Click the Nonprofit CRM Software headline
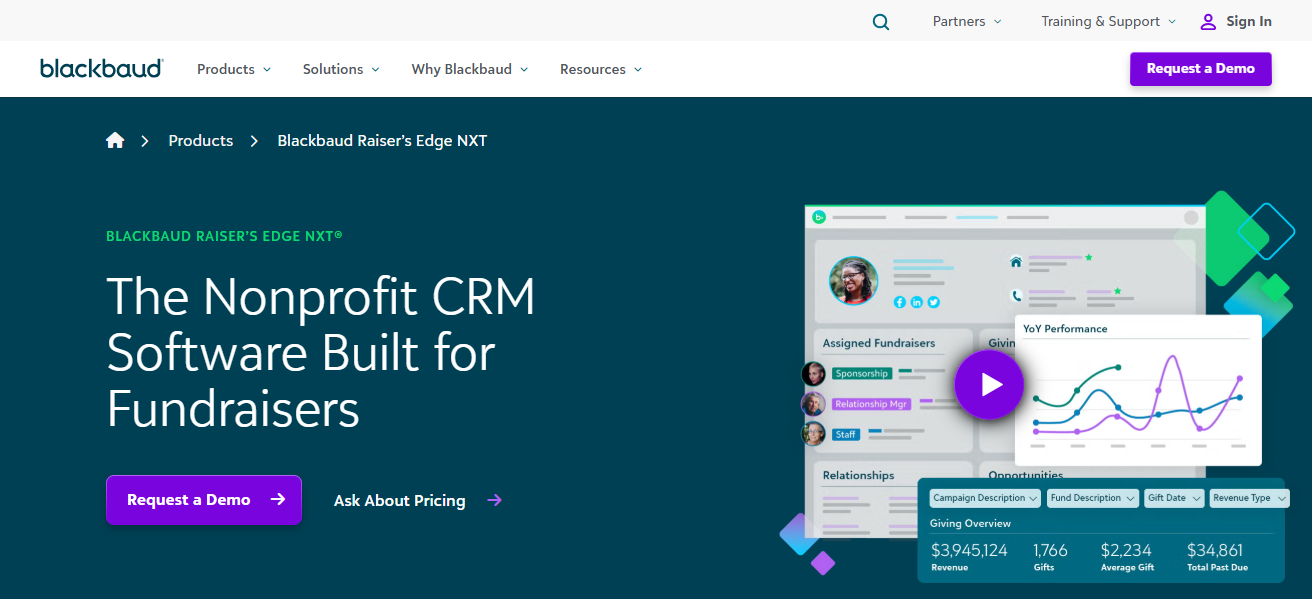The height and width of the screenshot is (599, 1312). pos(321,352)
